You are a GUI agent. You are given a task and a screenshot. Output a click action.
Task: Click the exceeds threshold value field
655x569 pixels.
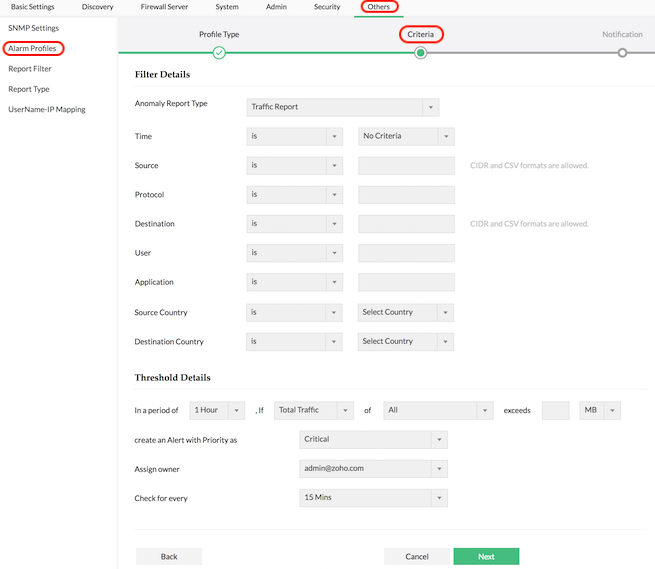556,410
